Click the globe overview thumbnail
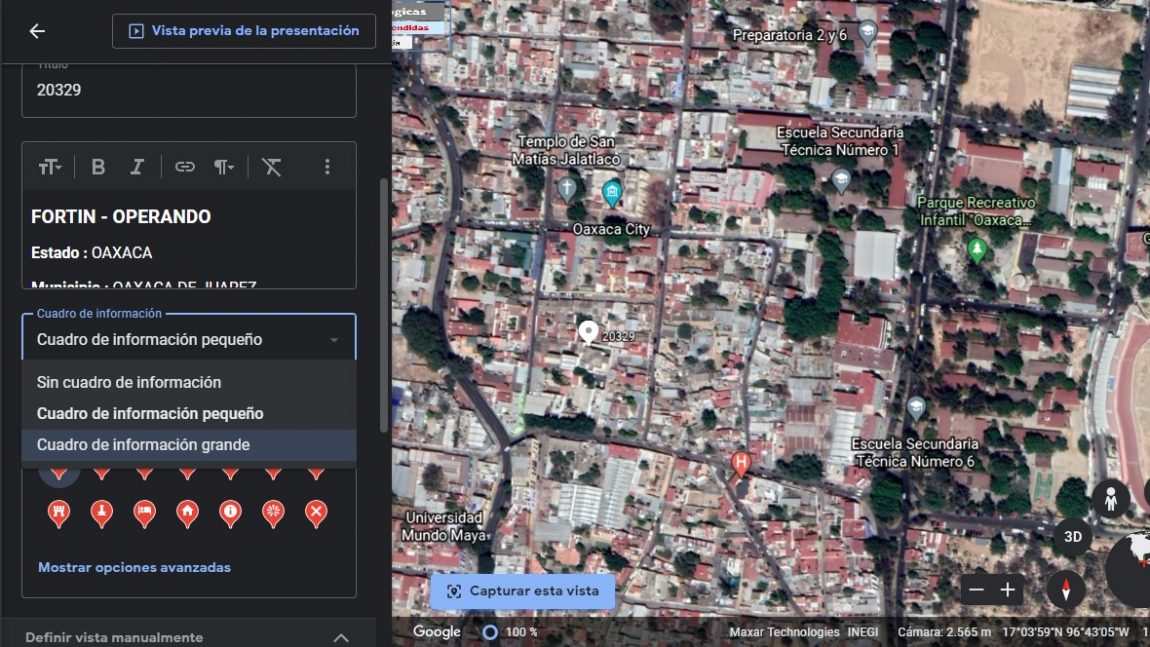Screen dimensions: 1150x647 pos(1129,569)
